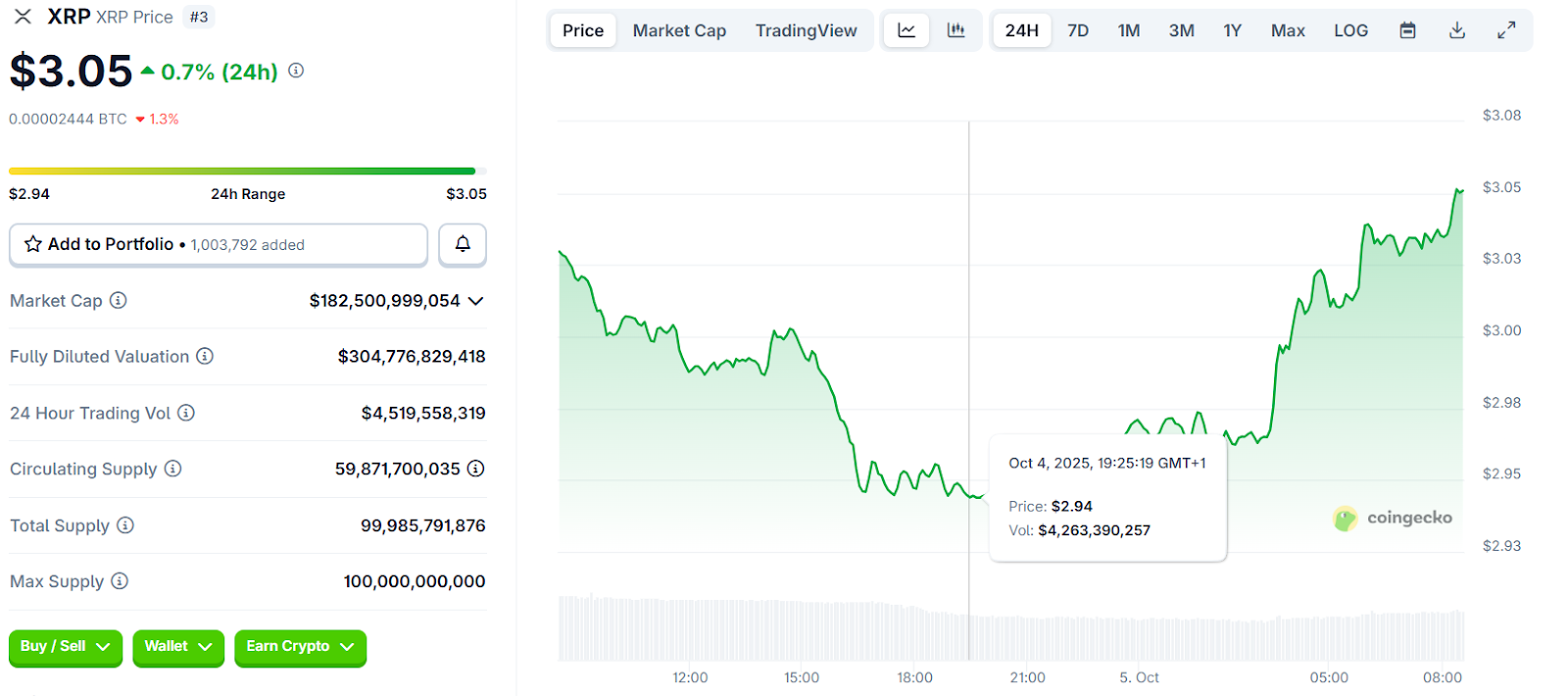Click the line chart view icon
This screenshot has width=1568, height=696.
pyautogui.click(x=906, y=30)
